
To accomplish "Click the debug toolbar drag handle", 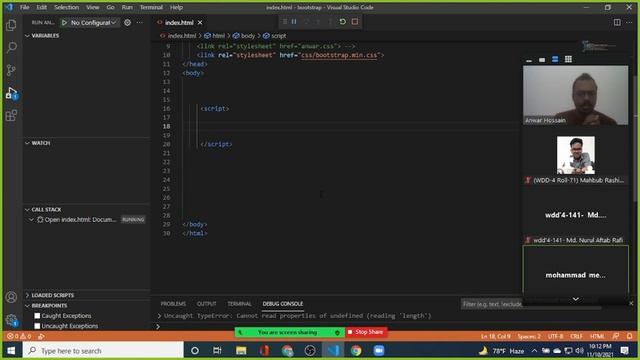I will pos(284,22).
